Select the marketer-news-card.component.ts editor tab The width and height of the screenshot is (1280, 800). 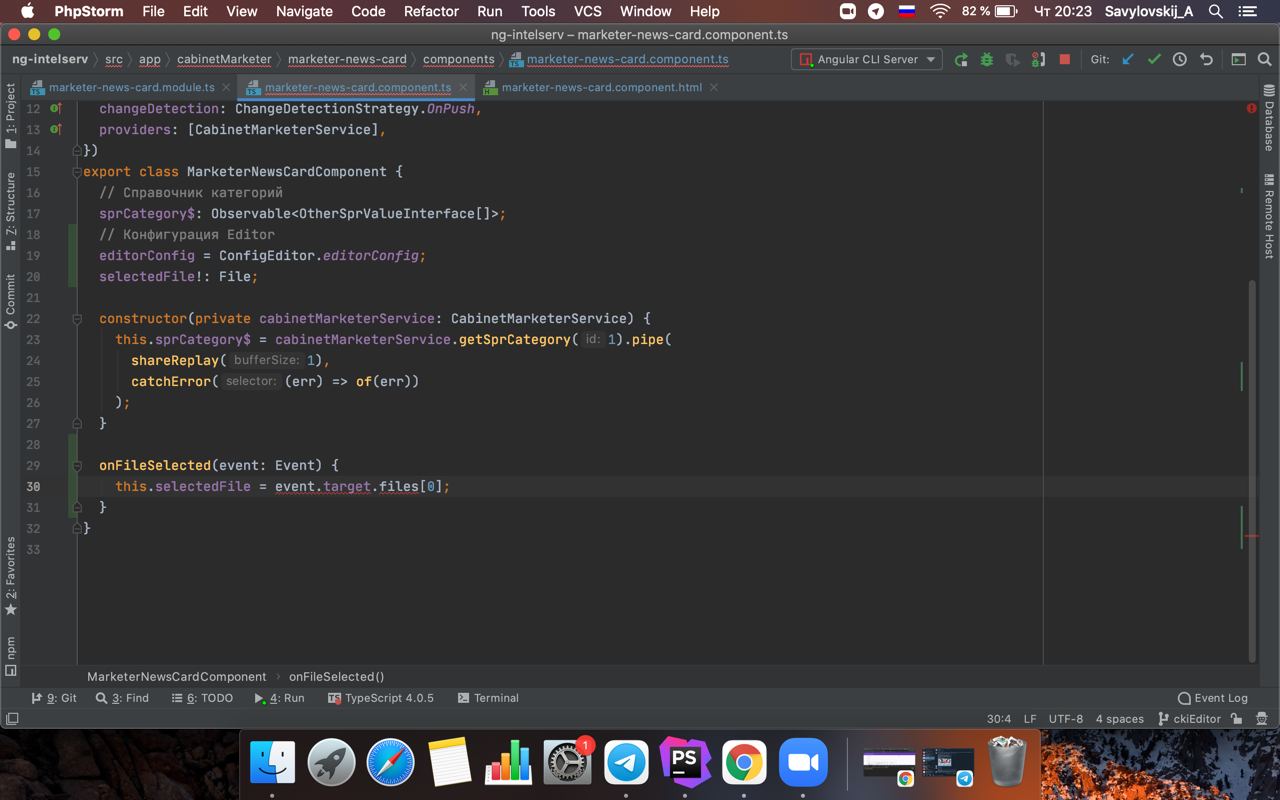click(357, 87)
